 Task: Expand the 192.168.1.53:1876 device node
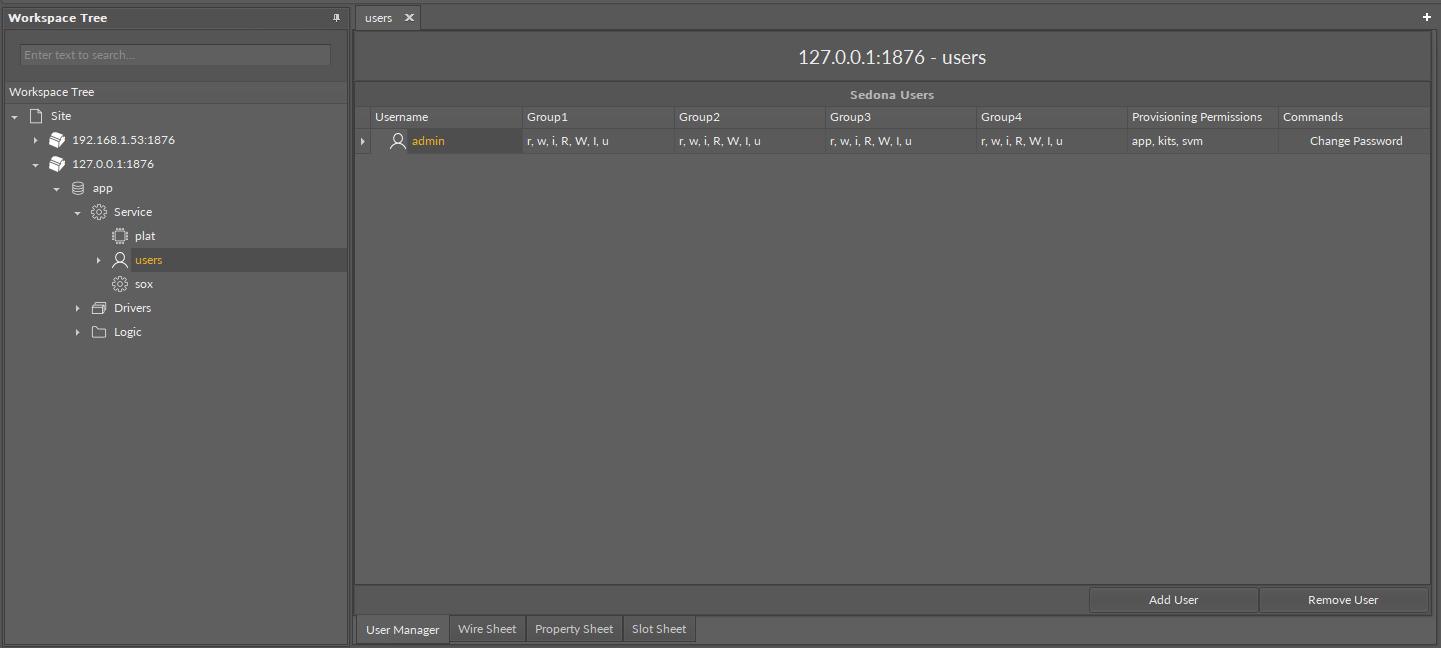coord(36,140)
